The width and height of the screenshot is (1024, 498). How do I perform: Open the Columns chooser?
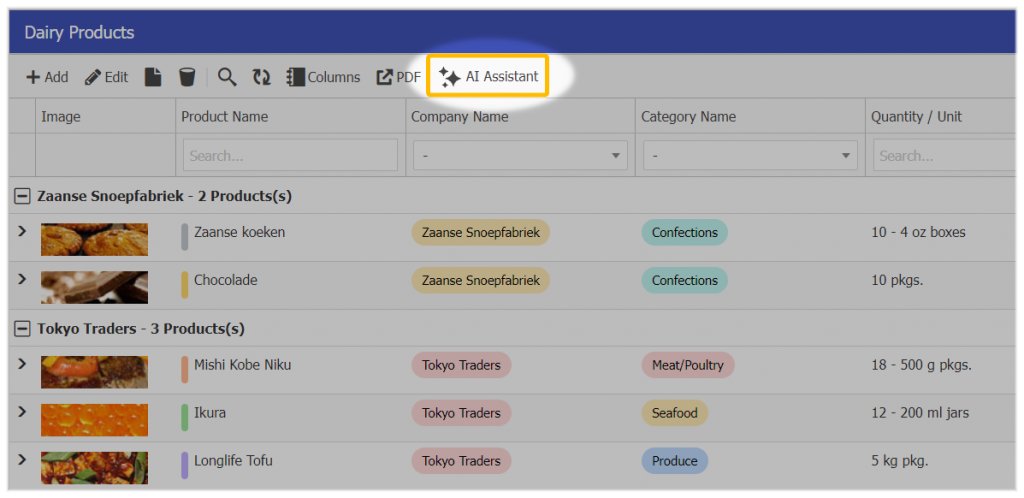click(x=323, y=77)
